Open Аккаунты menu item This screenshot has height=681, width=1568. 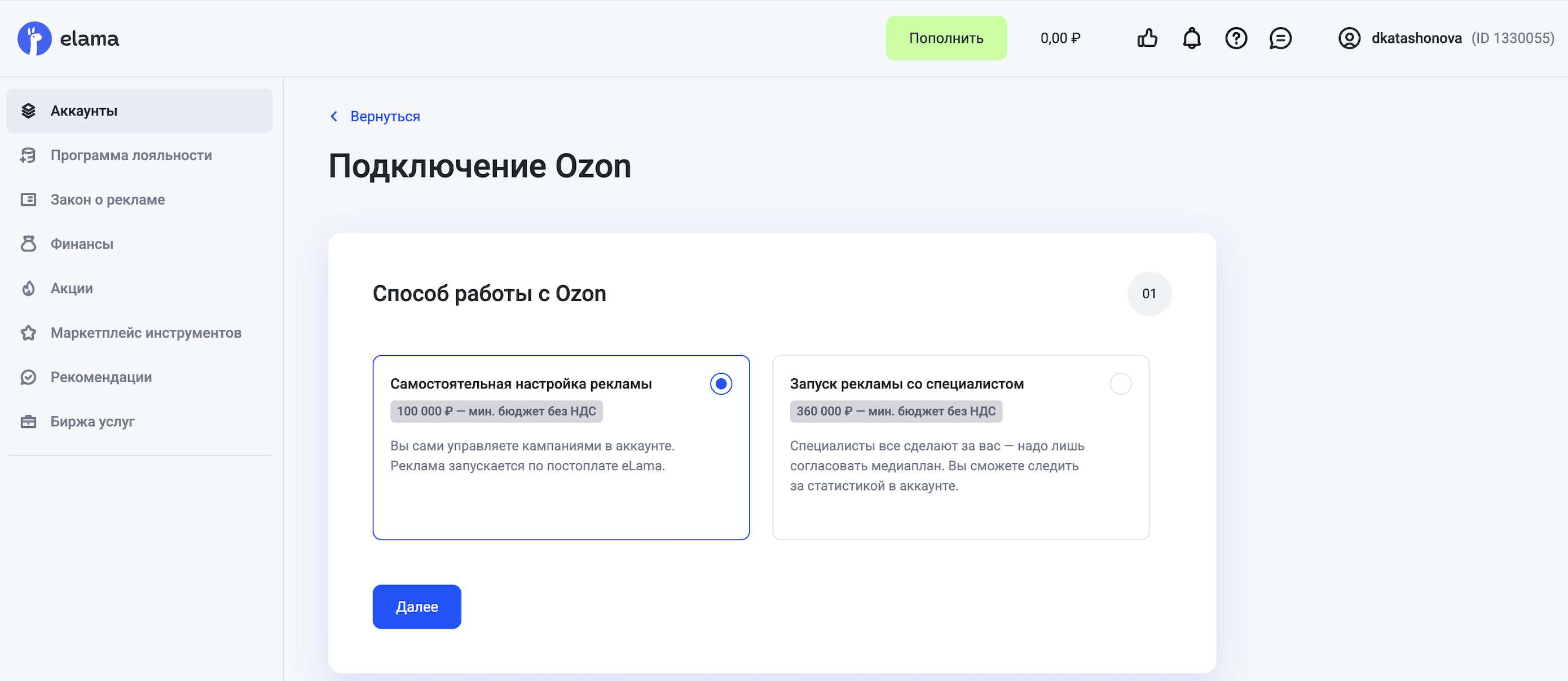click(139, 110)
